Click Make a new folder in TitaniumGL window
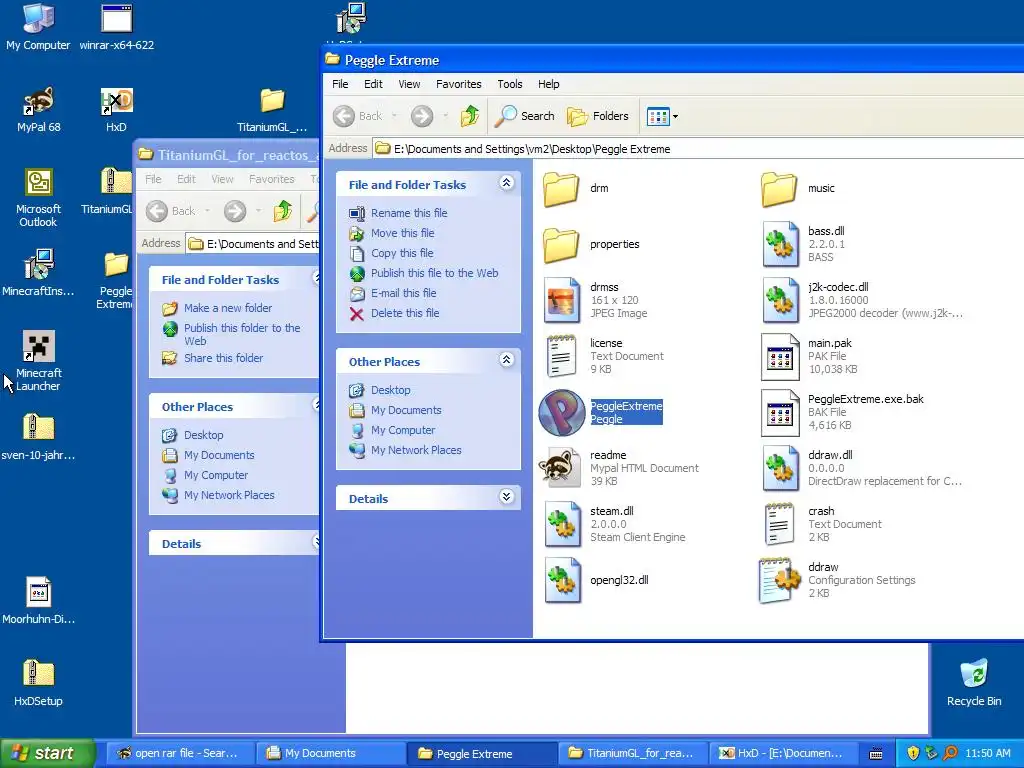 [x=228, y=308]
